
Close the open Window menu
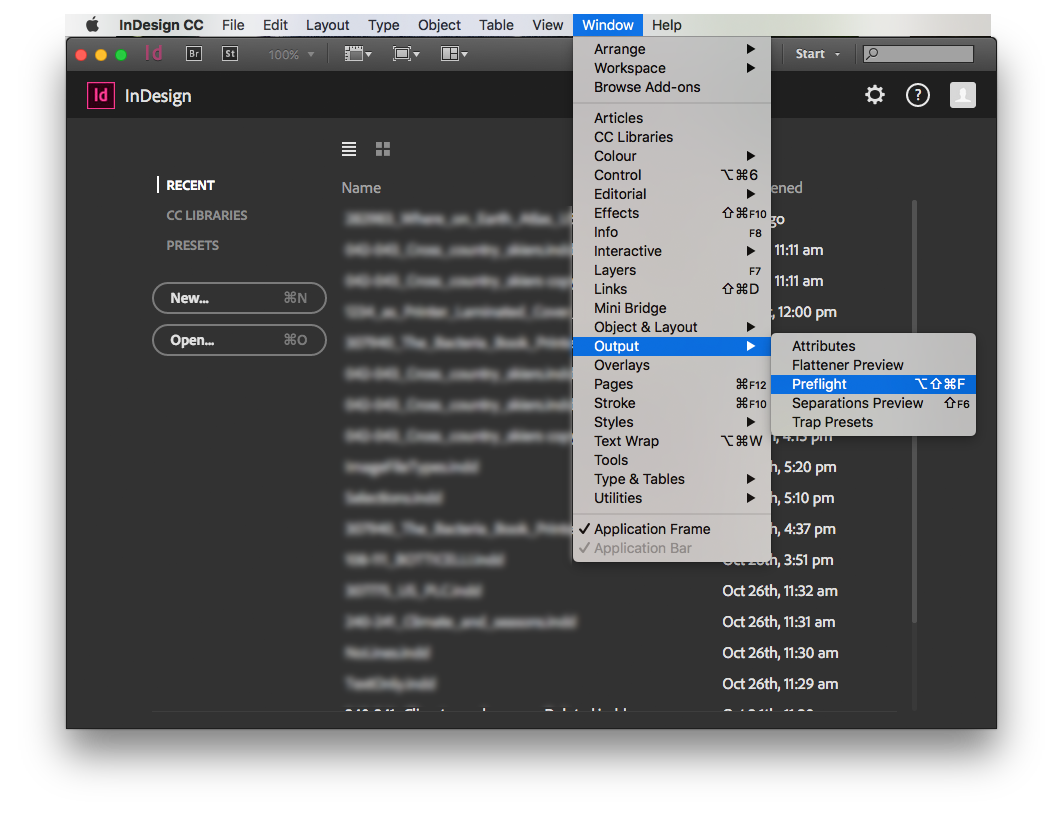click(608, 25)
